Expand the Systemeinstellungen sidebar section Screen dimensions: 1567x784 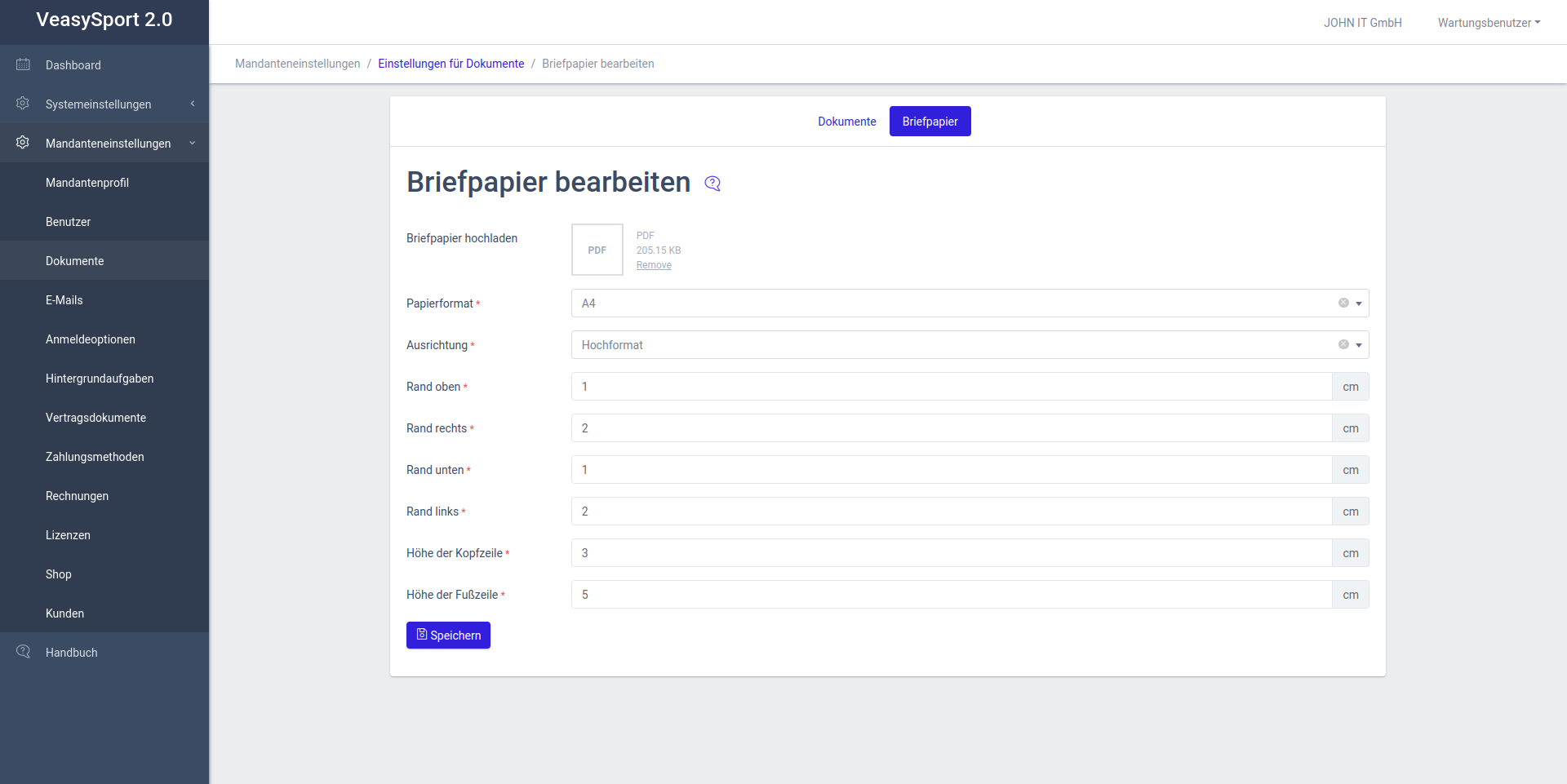pos(193,104)
